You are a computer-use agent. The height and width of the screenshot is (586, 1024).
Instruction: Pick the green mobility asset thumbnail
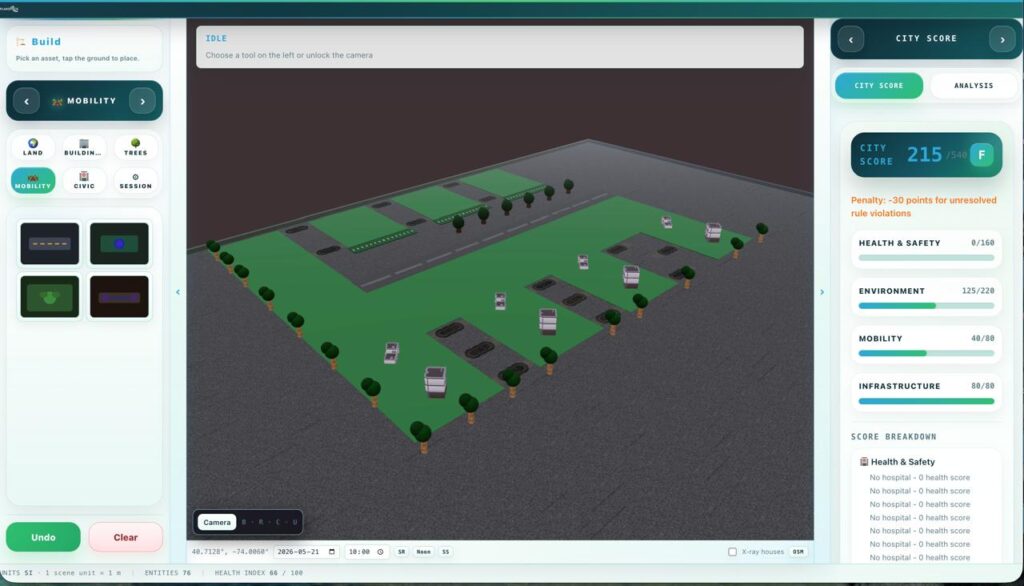click(x=50, y=297)
